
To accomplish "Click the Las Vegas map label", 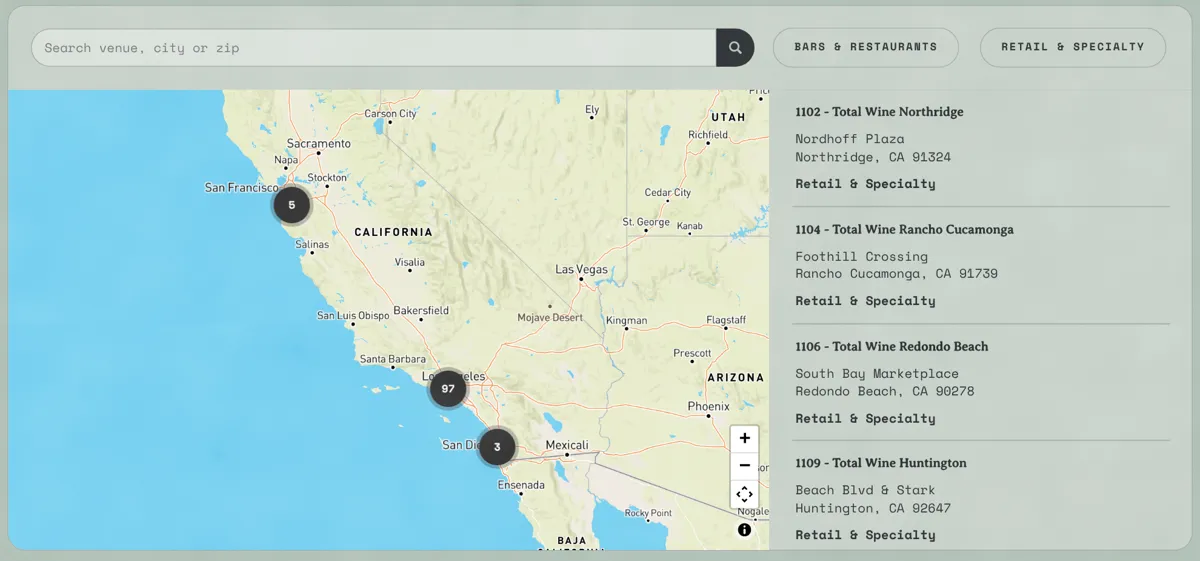I will click(x=581, y=270).
